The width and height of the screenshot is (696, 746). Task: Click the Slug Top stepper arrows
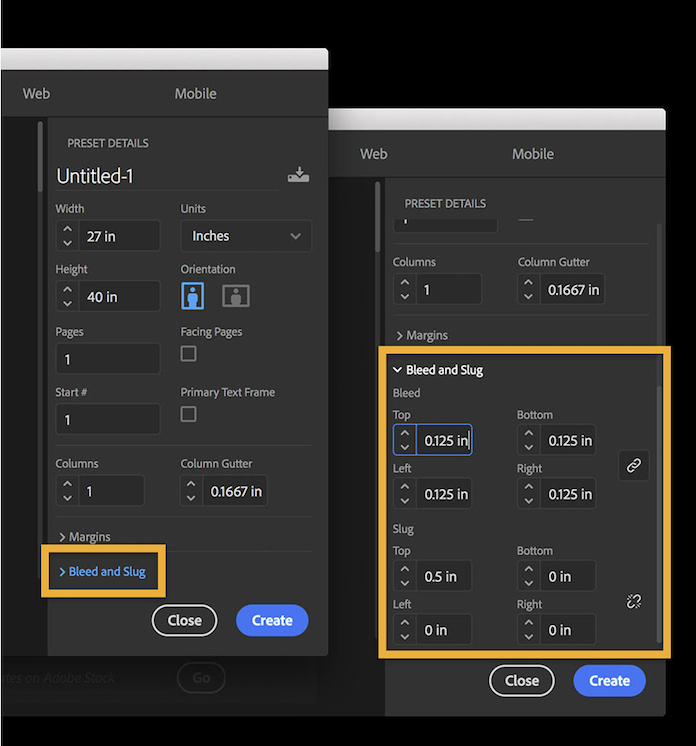404,576
